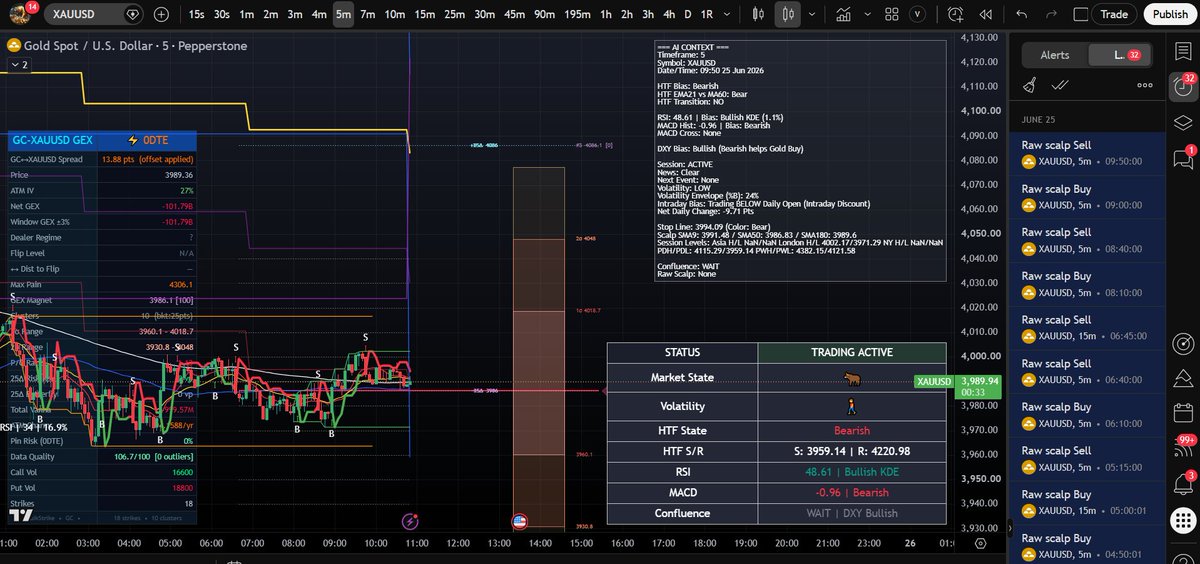Switch chart to 15m timeframe
The image size is (1200, 564).
[x=424, y=15]
